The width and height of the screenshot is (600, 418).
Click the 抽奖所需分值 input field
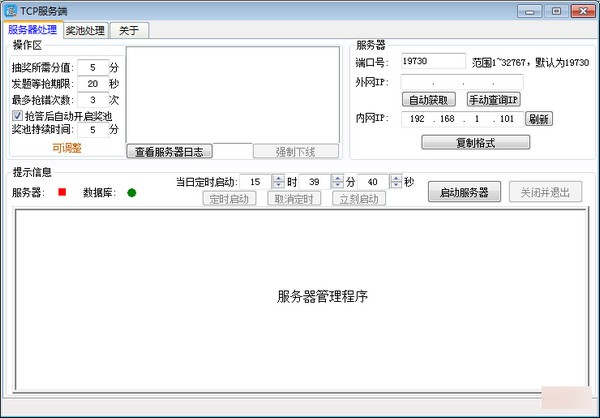click(93, 68)
